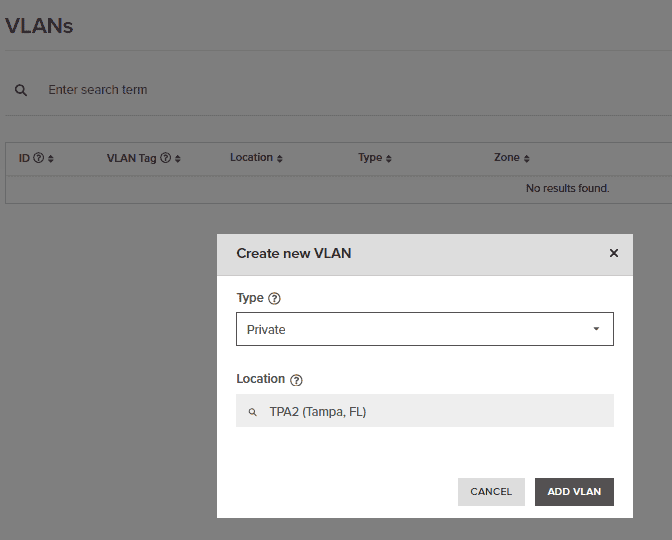Click the Zone column header text
Viewport: 672px width, 540px height.
(x=507, y=157)
